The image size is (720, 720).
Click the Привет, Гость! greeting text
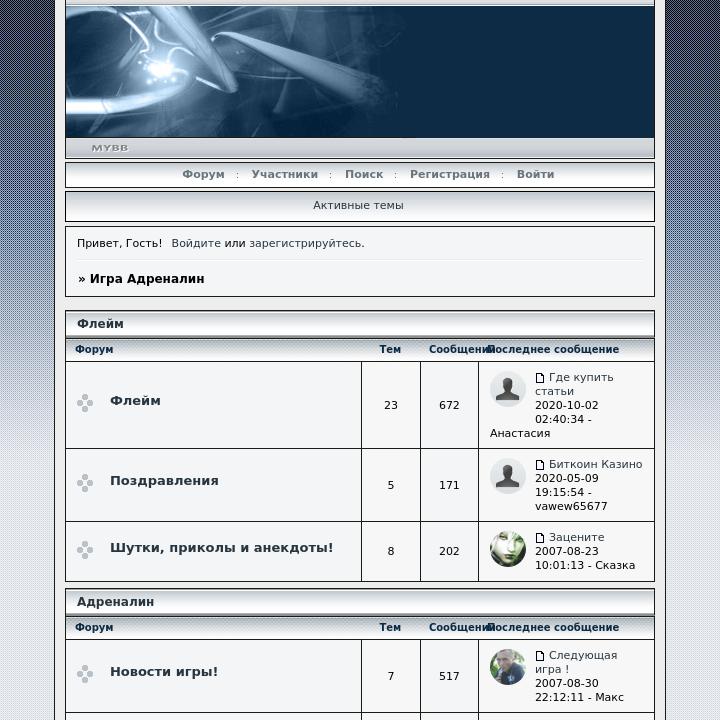click(x=119, y=243)
